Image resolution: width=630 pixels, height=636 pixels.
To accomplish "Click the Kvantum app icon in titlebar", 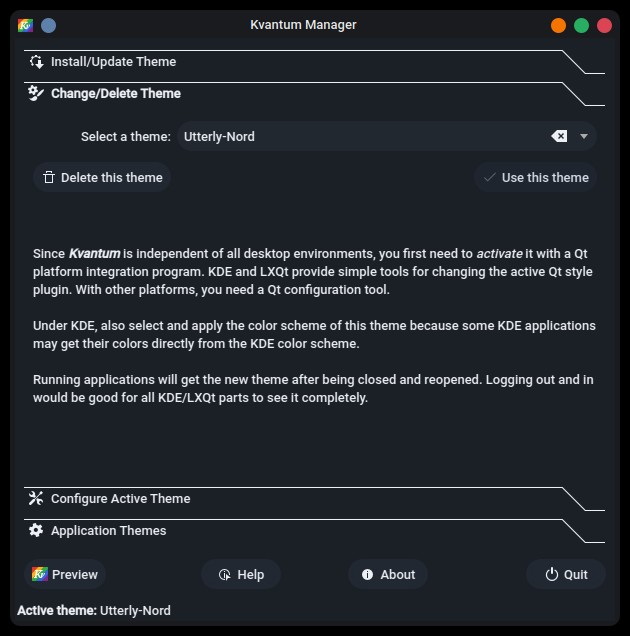I will [x=25, y=25].
